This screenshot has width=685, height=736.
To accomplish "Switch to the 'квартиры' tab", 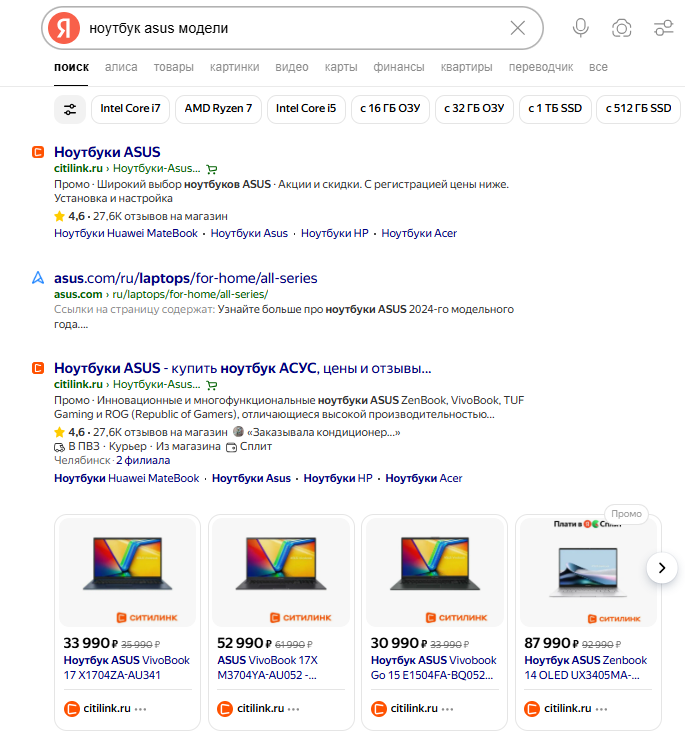I will (466, 67).
